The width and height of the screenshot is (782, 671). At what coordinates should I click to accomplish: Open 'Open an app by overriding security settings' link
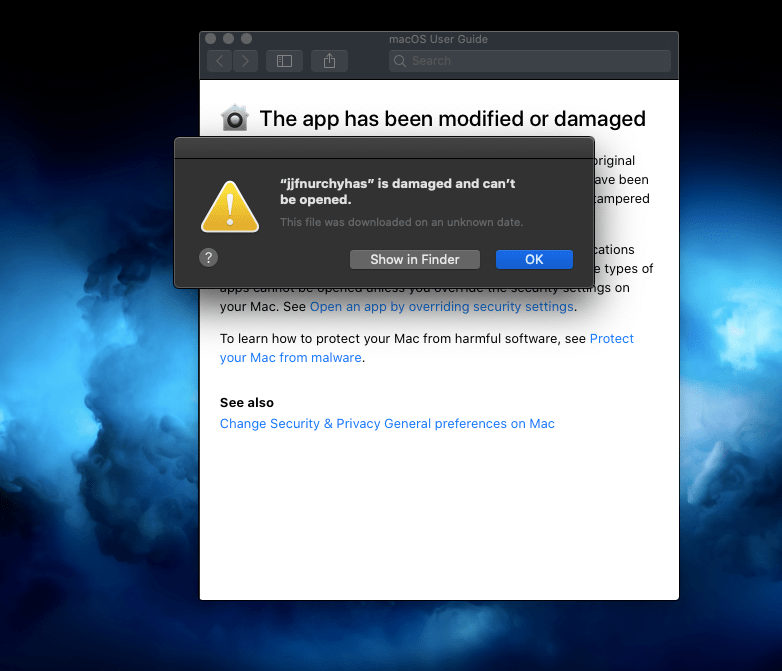[441, 306]
